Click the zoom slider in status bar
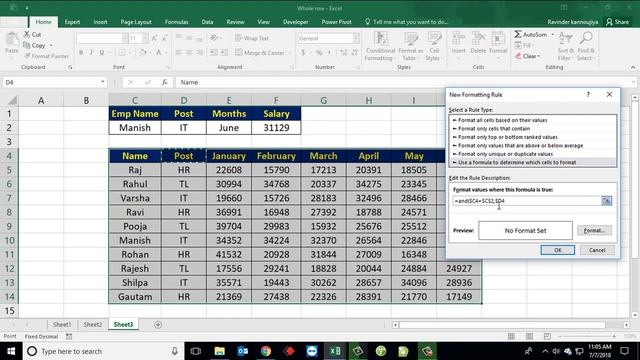Viewport: 640px width, 360px height. [587, 336]
